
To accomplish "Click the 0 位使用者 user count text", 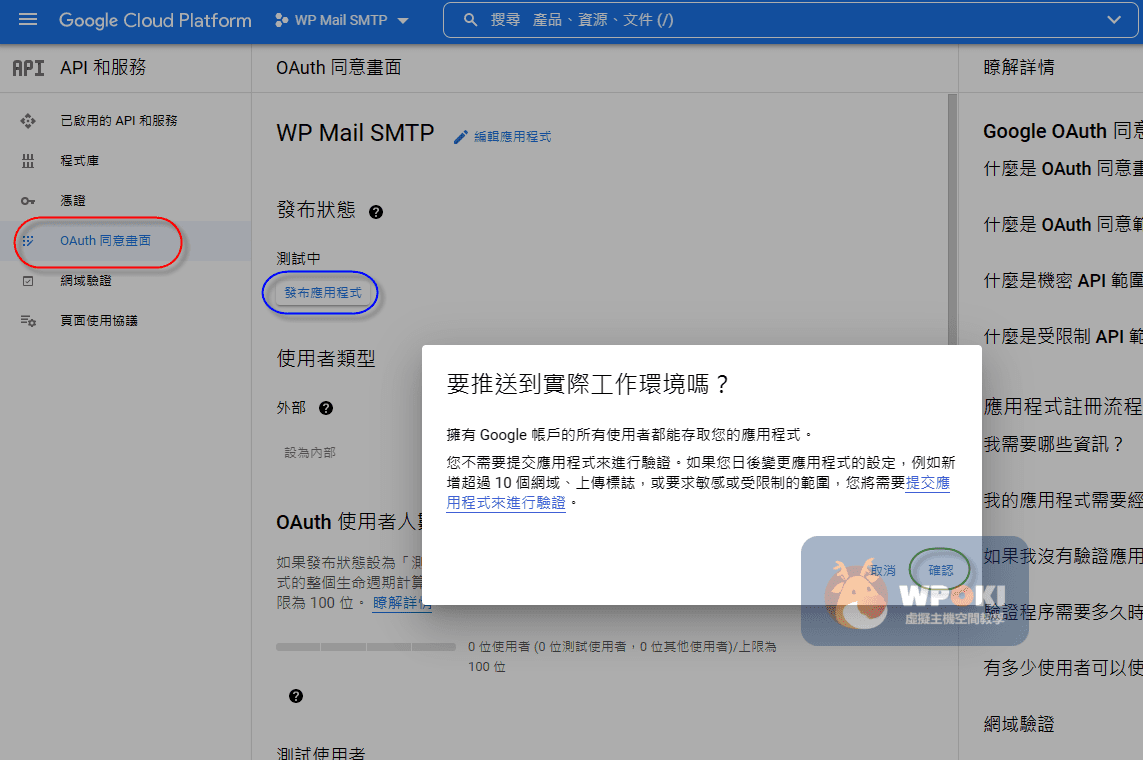I will (621, 657).
